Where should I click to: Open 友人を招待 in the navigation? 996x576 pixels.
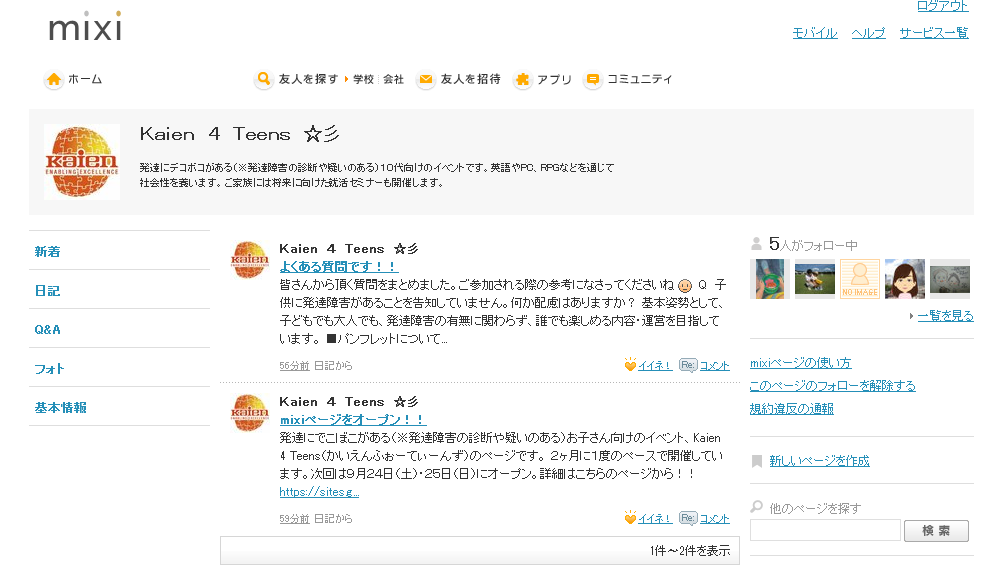tap(471, 79)
